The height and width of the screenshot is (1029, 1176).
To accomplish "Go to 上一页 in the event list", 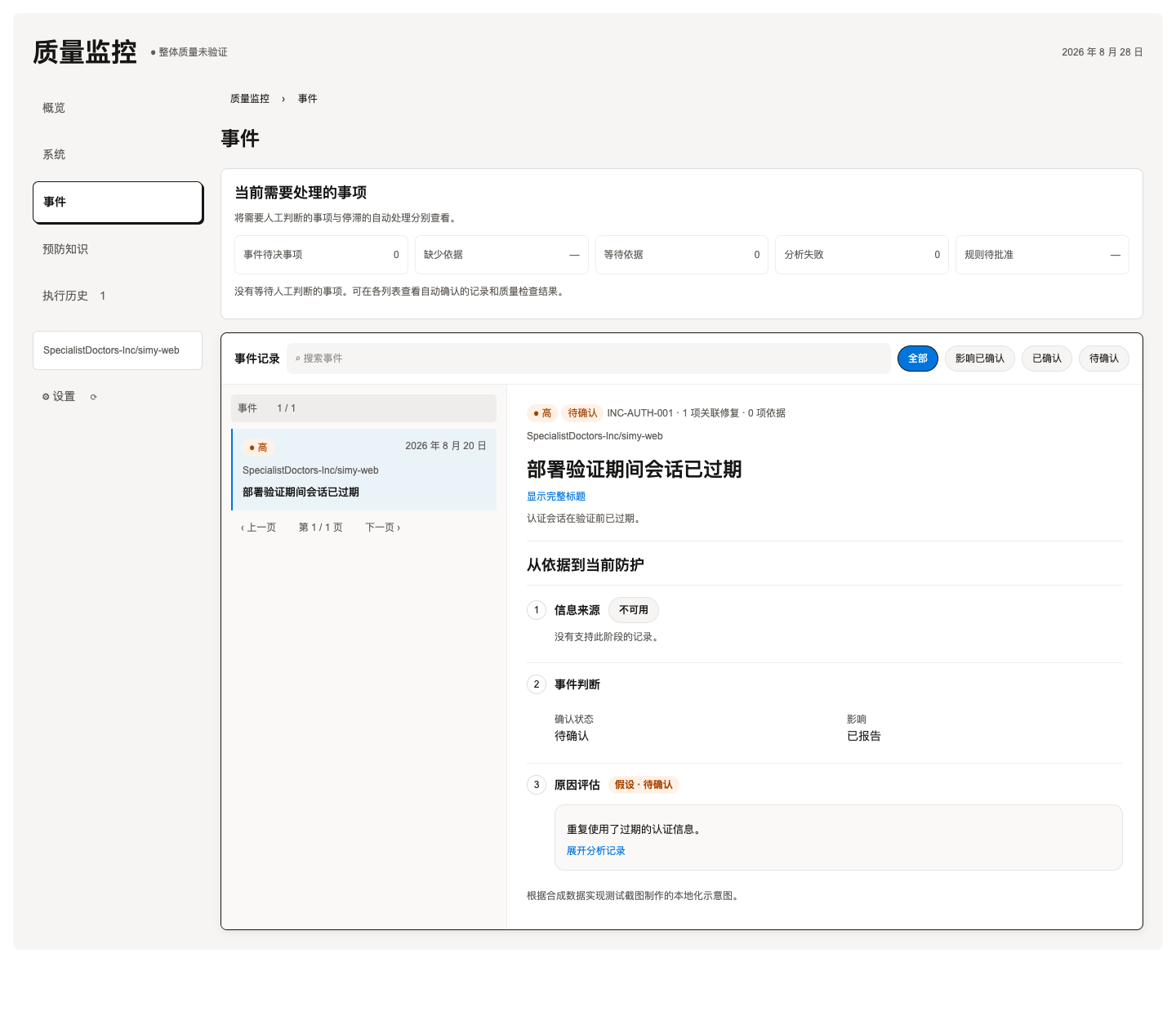I will point(259,528).
